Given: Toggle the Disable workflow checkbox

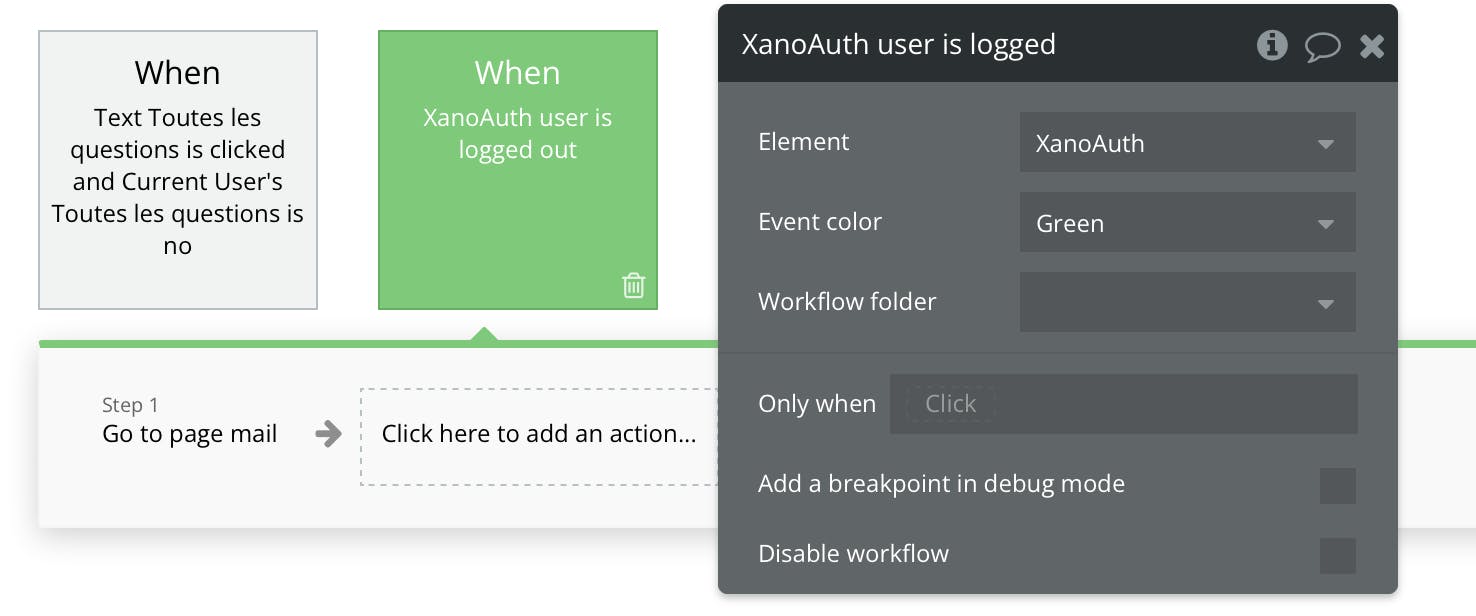Looking at the screenshot, I should (1337, 555).
